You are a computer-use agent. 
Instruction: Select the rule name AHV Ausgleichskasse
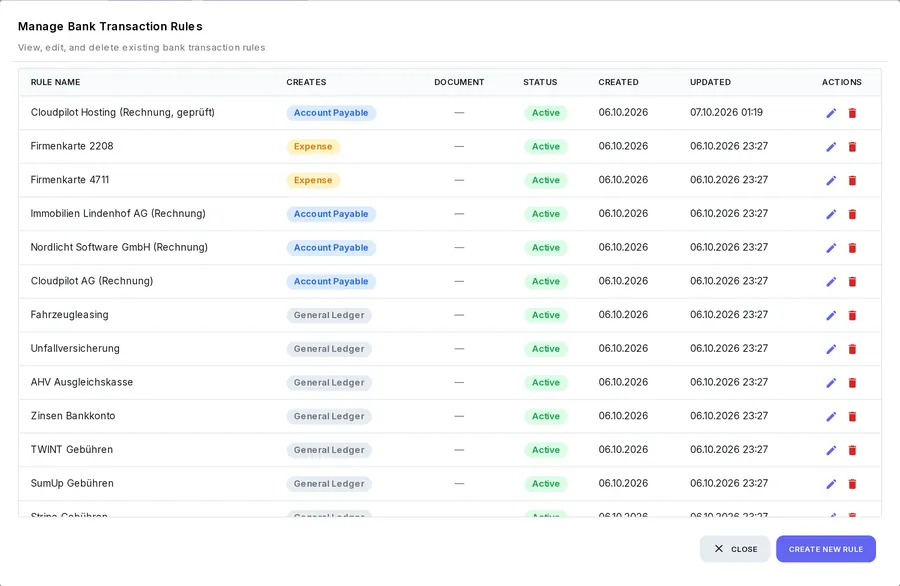click(82, 382)
